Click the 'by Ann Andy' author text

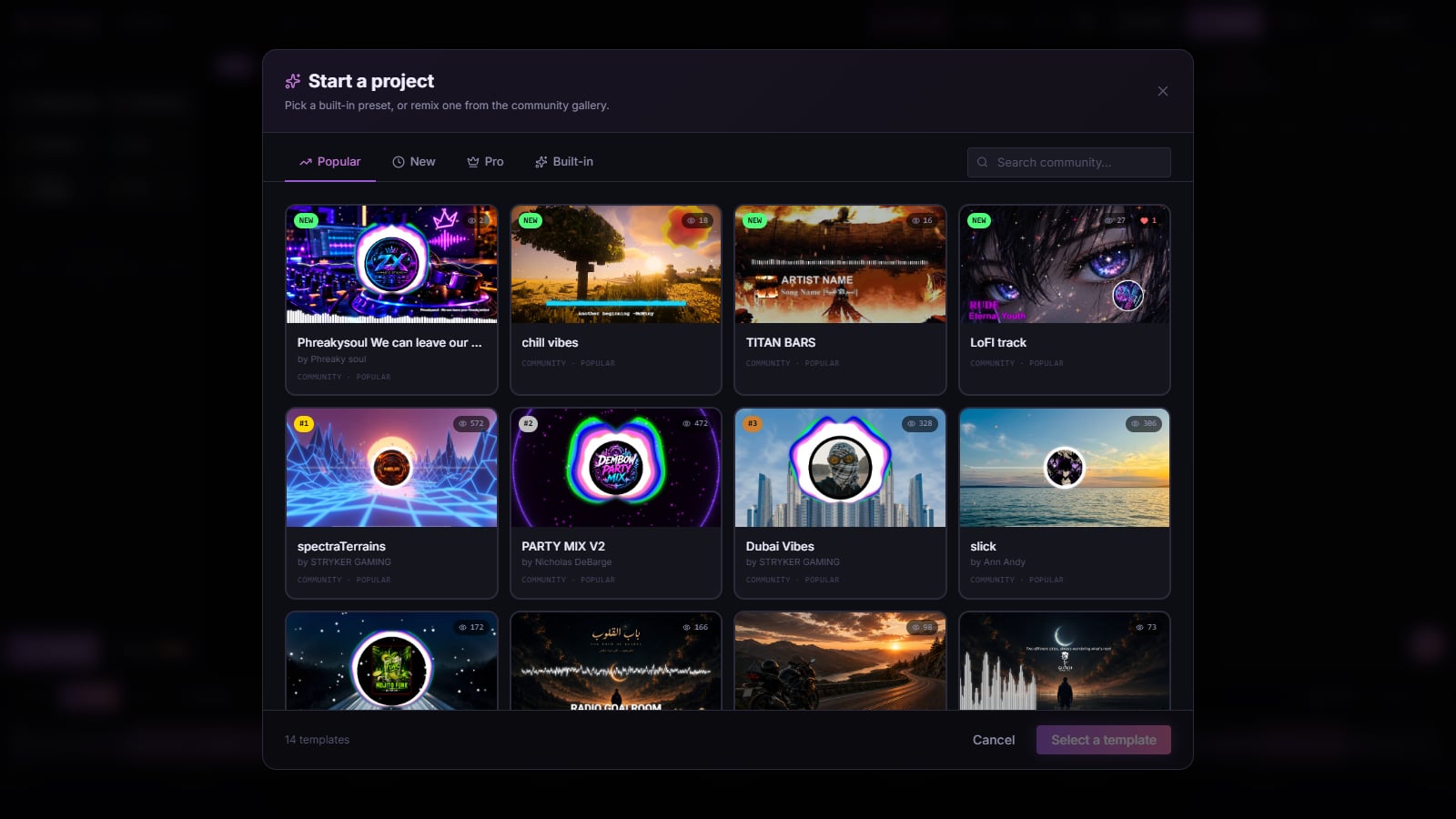[x=997, y=562]
